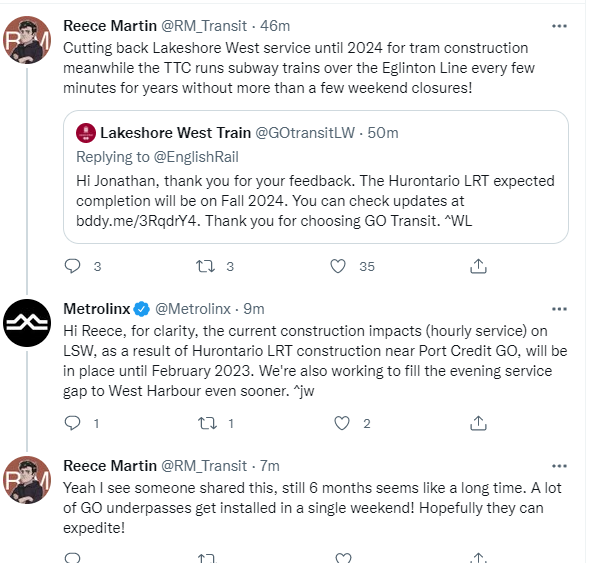
Task: Share Reece Martin's first tweet
Action: tap(478, 266)
